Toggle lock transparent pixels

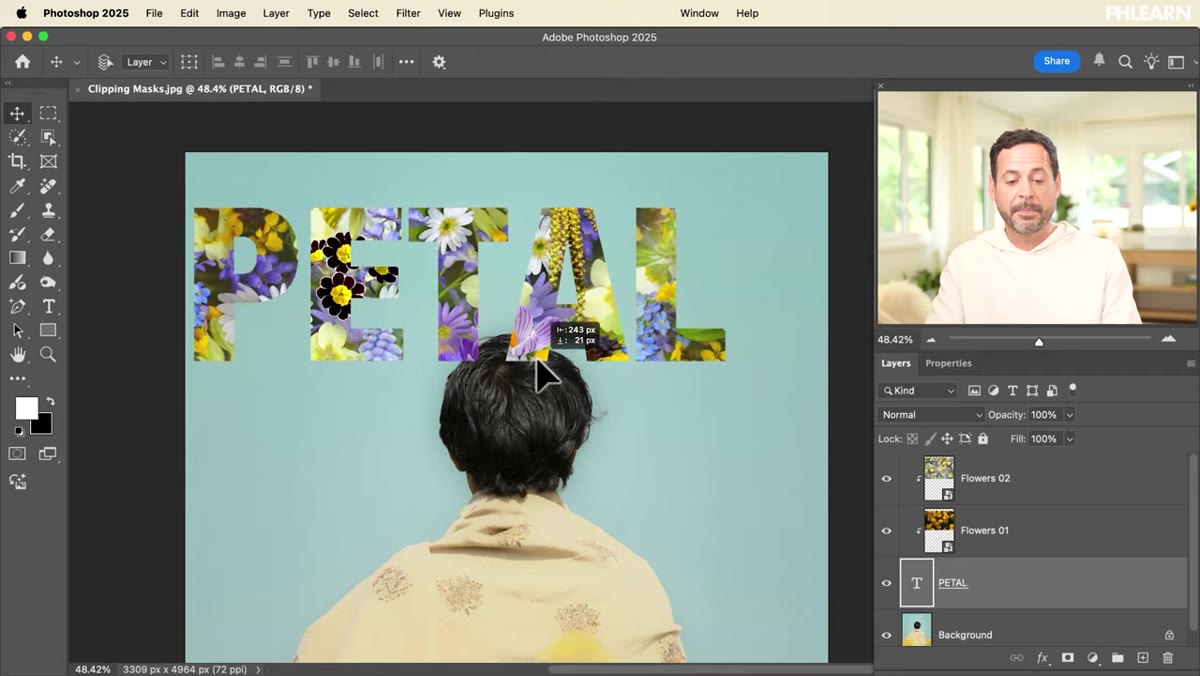coord(912,439)
